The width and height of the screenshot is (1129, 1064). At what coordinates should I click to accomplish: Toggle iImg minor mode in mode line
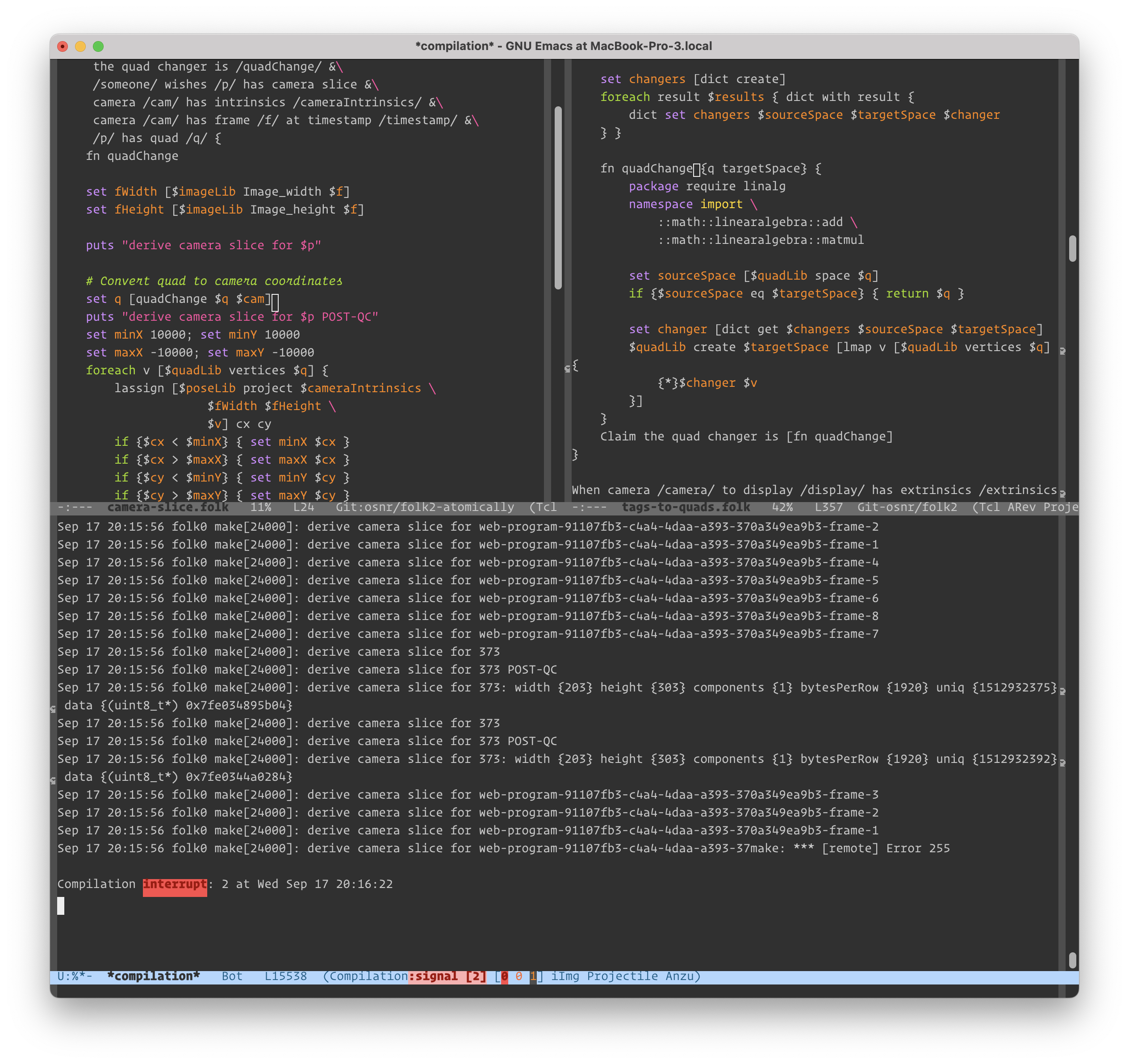click(x=565, y=976)
